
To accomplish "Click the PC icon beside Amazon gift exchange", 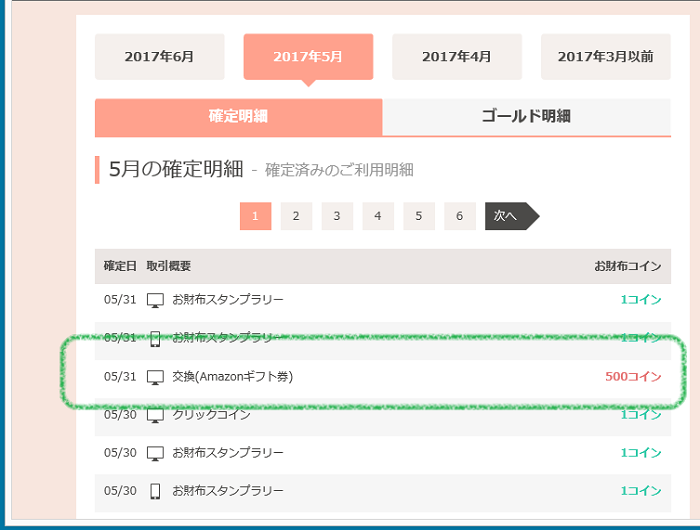I will (155, 377).
